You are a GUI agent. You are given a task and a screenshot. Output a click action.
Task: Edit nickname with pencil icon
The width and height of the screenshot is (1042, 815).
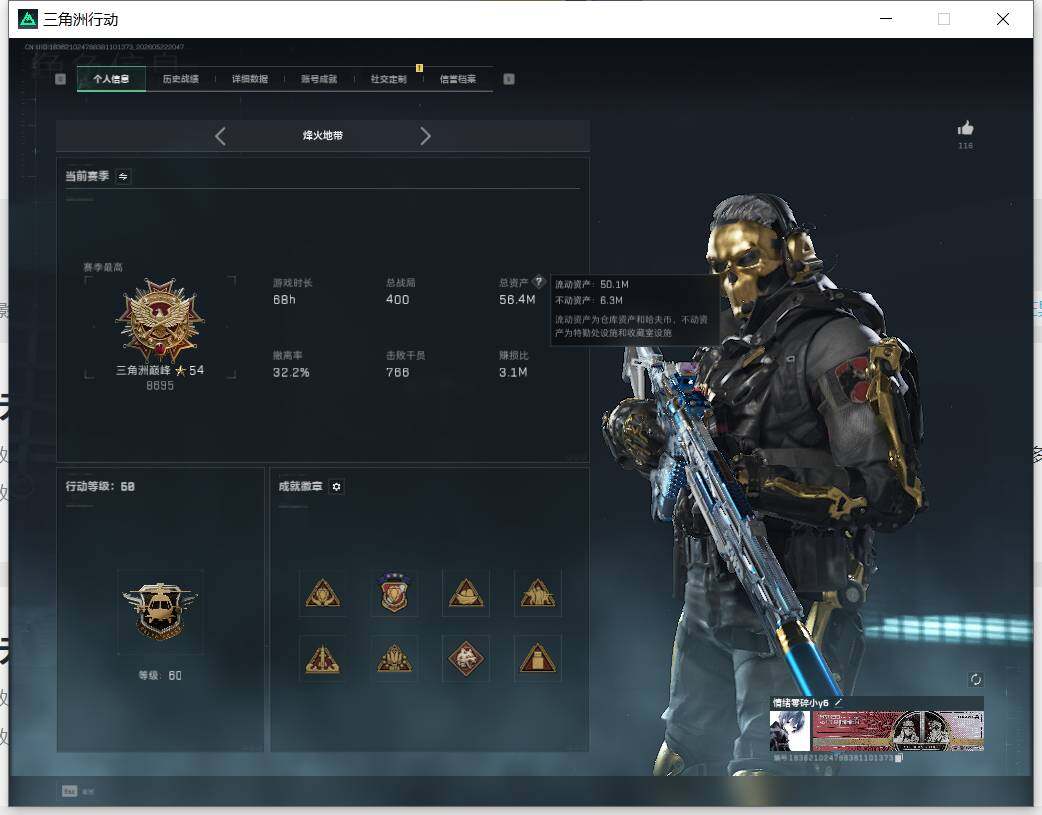[x=839, y=702]
